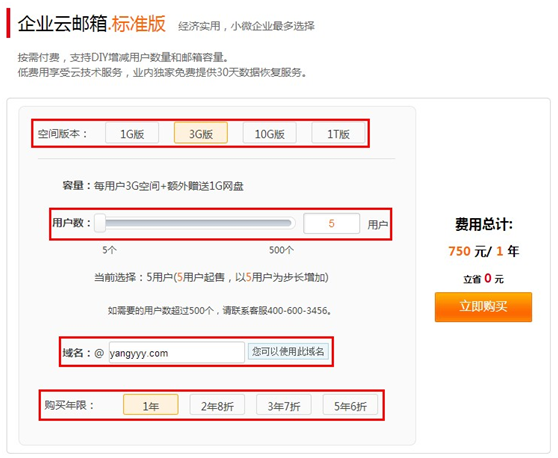This screenshot has height=458, width=558.
Task: Focus the user count number field
Action: (x=331, y=223)
